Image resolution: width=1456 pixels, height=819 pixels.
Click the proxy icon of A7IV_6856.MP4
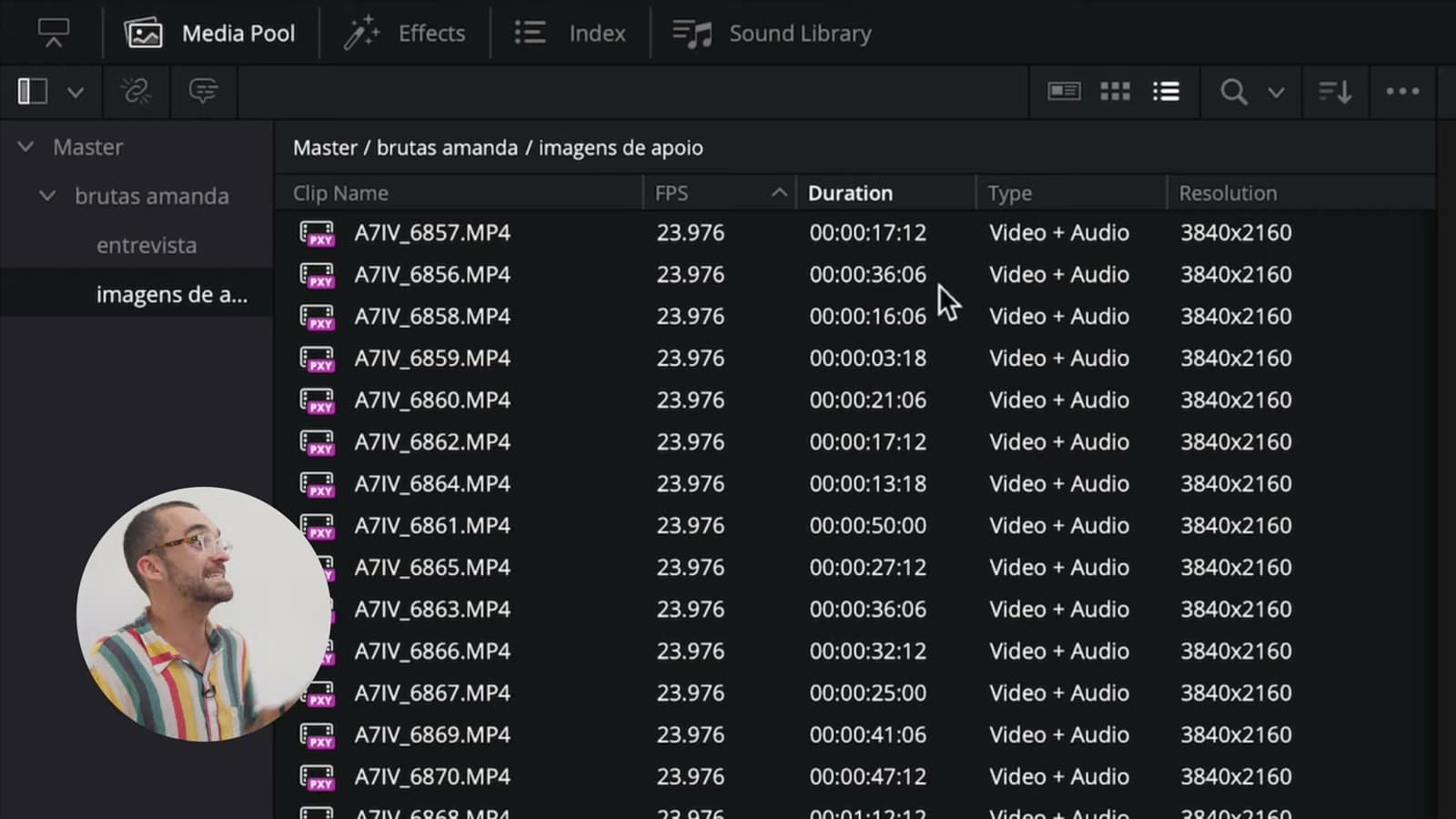(318, 275)
